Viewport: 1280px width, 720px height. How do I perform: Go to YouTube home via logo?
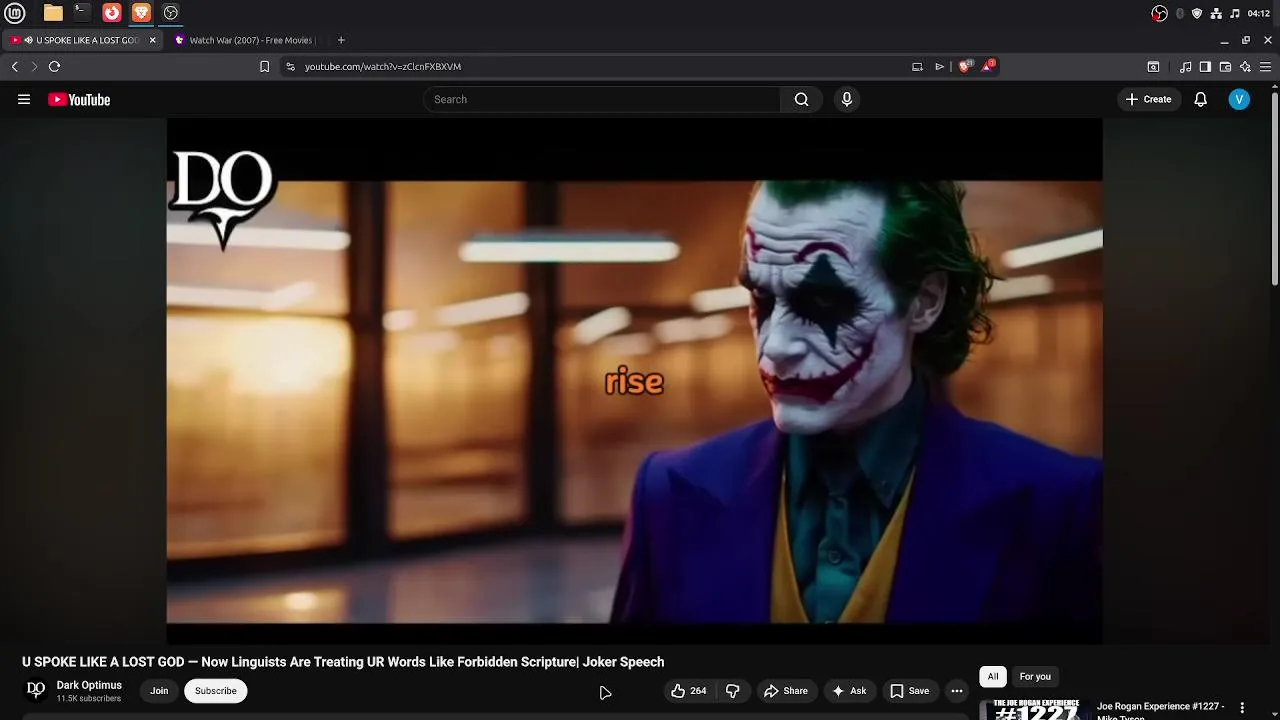click(79, 99)
